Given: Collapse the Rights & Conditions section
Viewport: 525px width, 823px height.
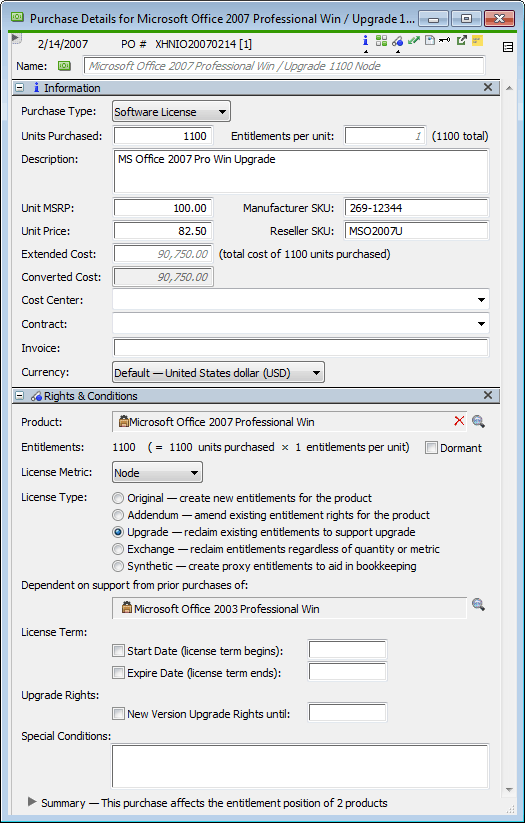Looking at the screenshot, I should 20,396.
